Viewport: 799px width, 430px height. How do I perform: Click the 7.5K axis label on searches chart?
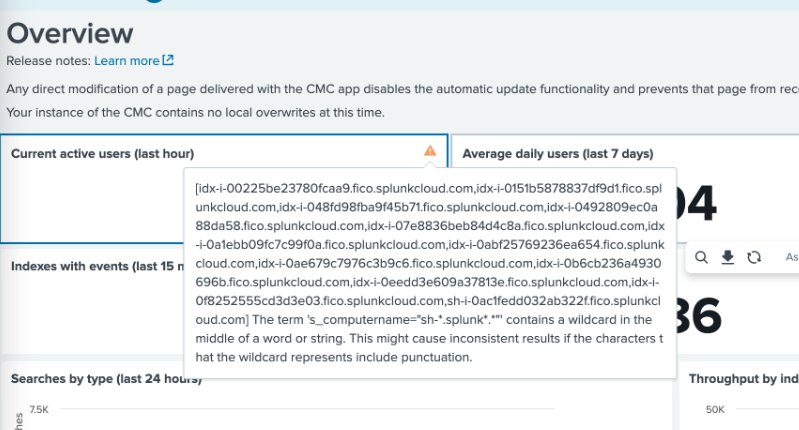(39, 410)
